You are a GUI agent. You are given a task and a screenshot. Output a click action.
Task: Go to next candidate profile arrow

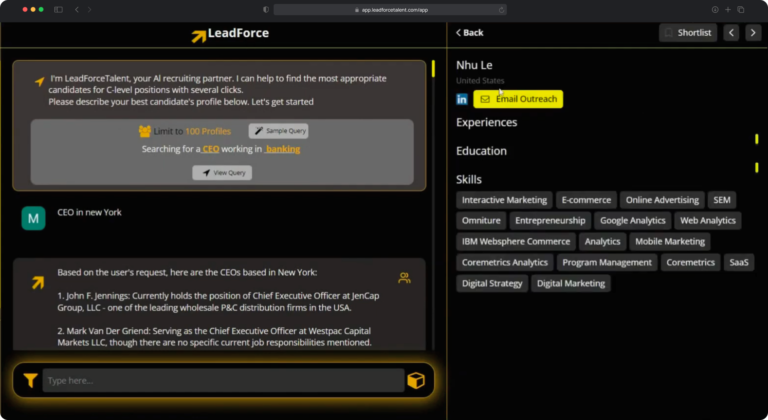tap(753, 33)
